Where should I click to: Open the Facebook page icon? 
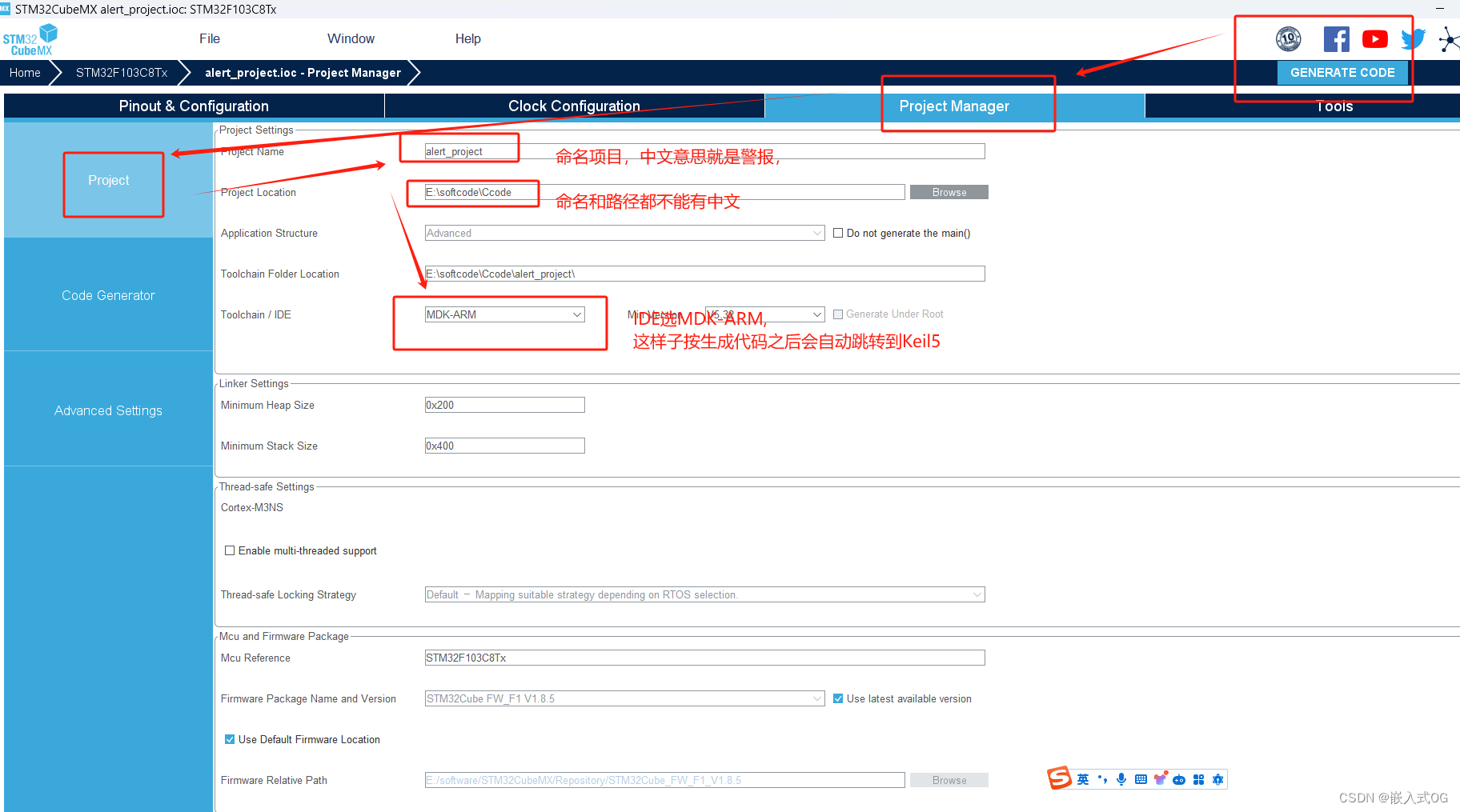click(1336, 38)
